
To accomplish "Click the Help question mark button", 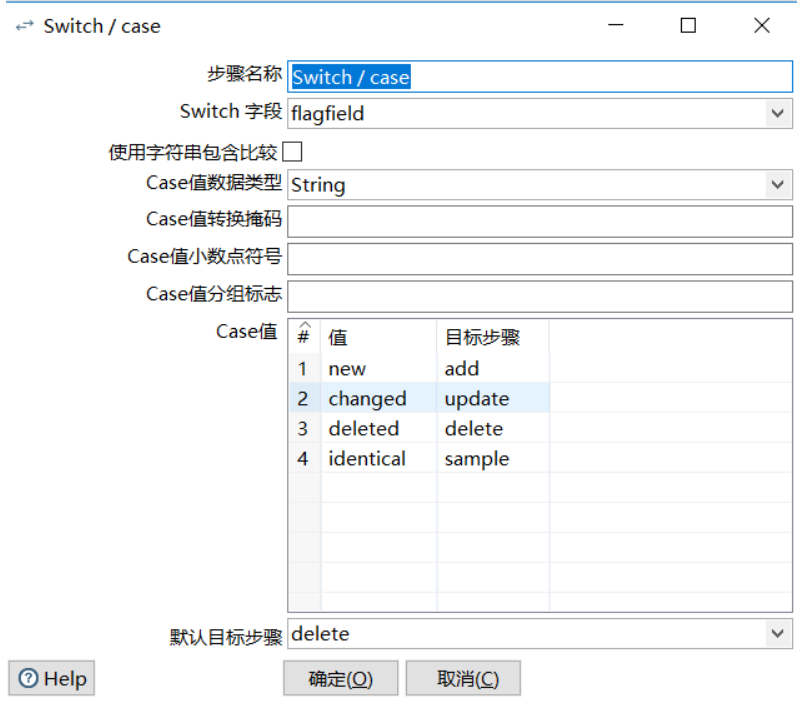I will tap(52, 678).
